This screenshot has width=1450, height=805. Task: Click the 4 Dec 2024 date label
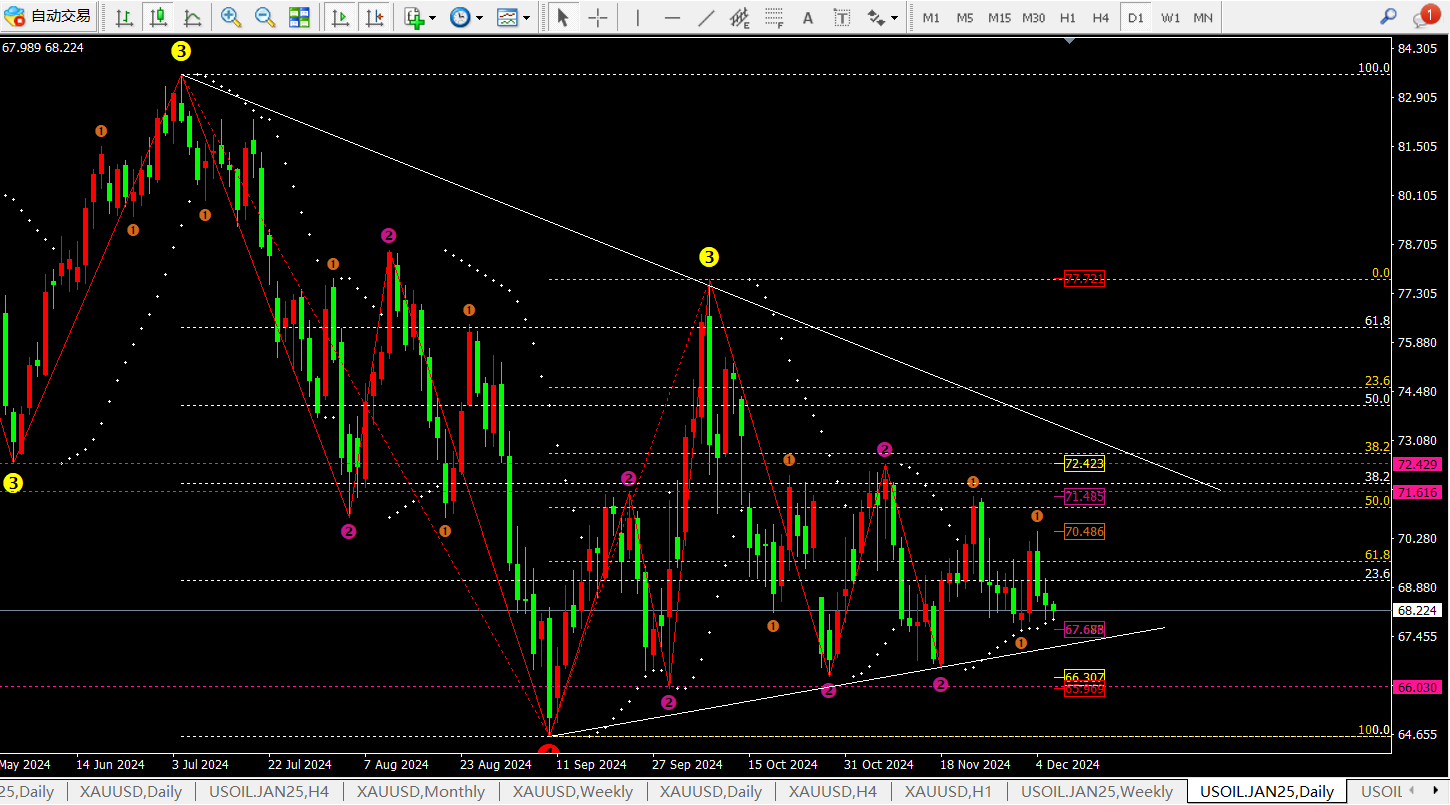1067,765
